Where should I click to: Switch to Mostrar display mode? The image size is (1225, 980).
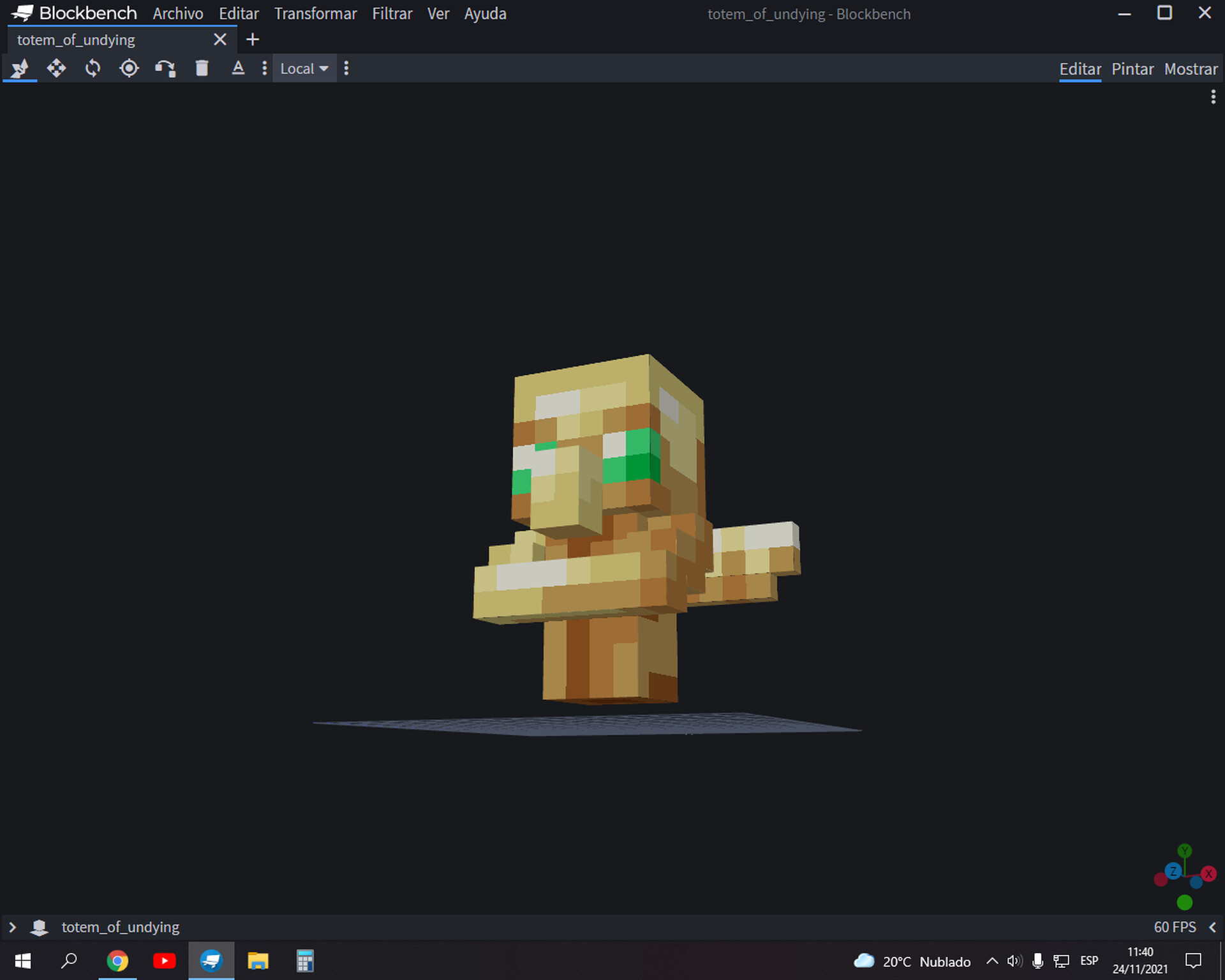tap(1191, 69)
